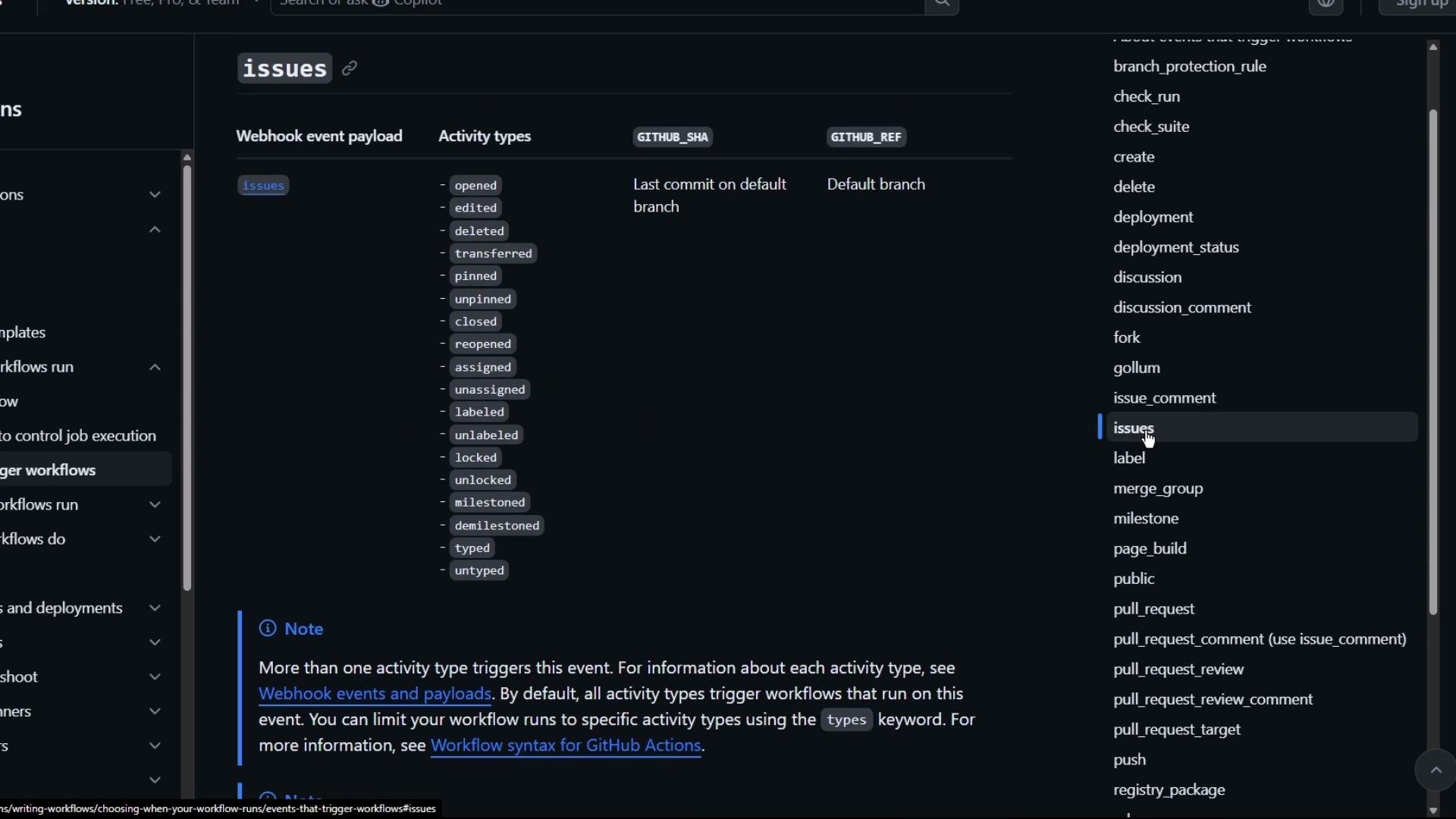Viewport: 1456px width, 819px height.
Task: Click the issues webhook payload link
Action: click(x=263, y=186)
